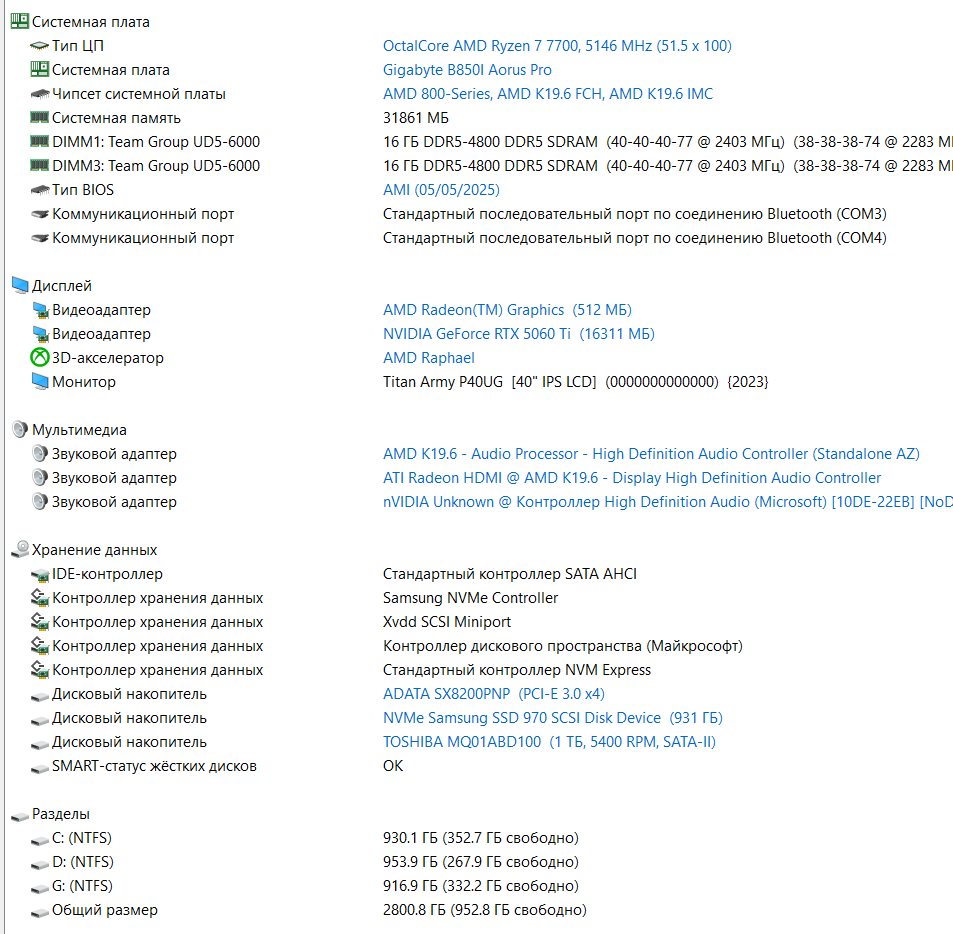953x934 pixels.
Task: Open the AMD Raphael link
Action: point(428,358)
